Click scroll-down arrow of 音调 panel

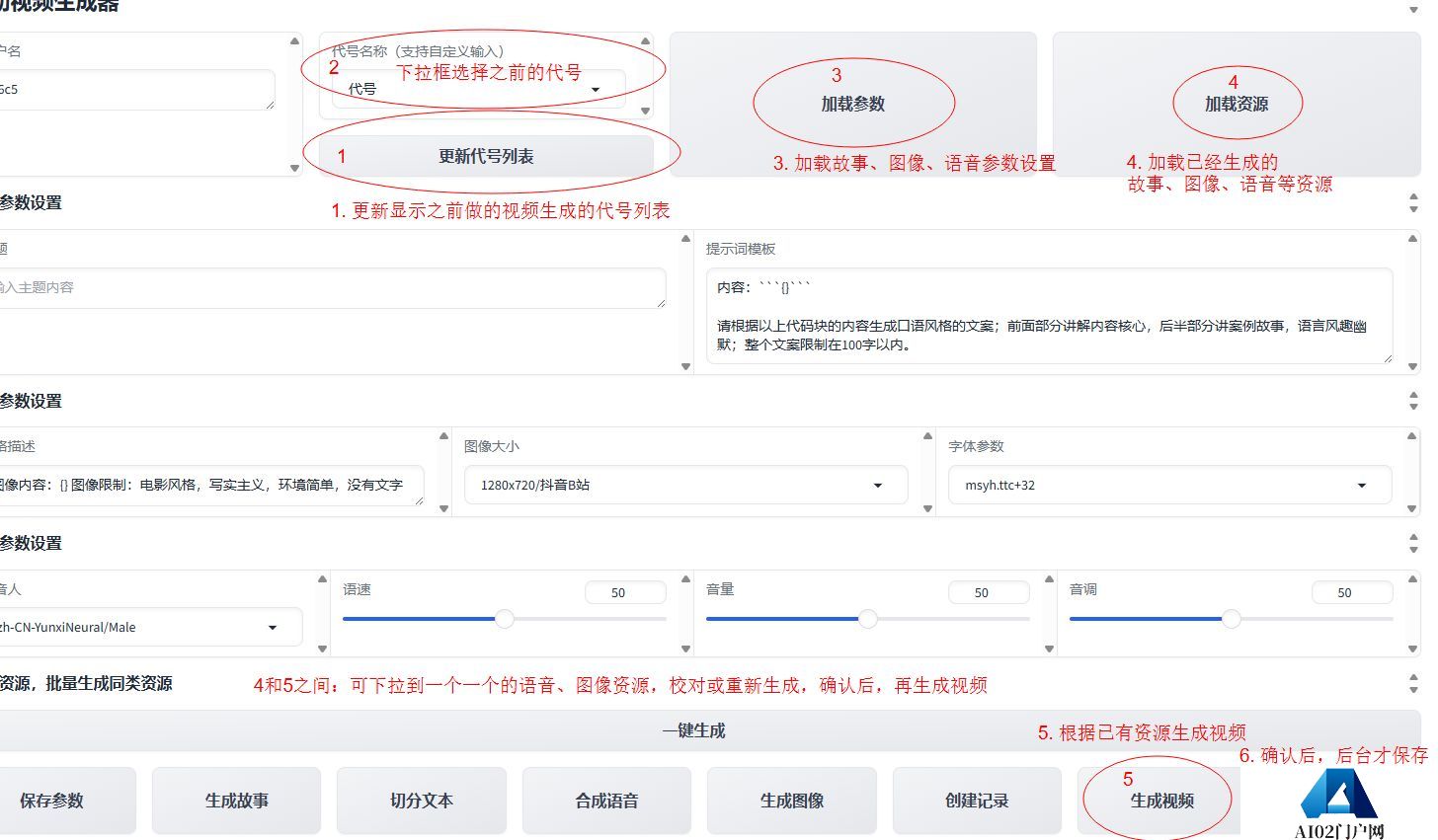click(1412, 649)
